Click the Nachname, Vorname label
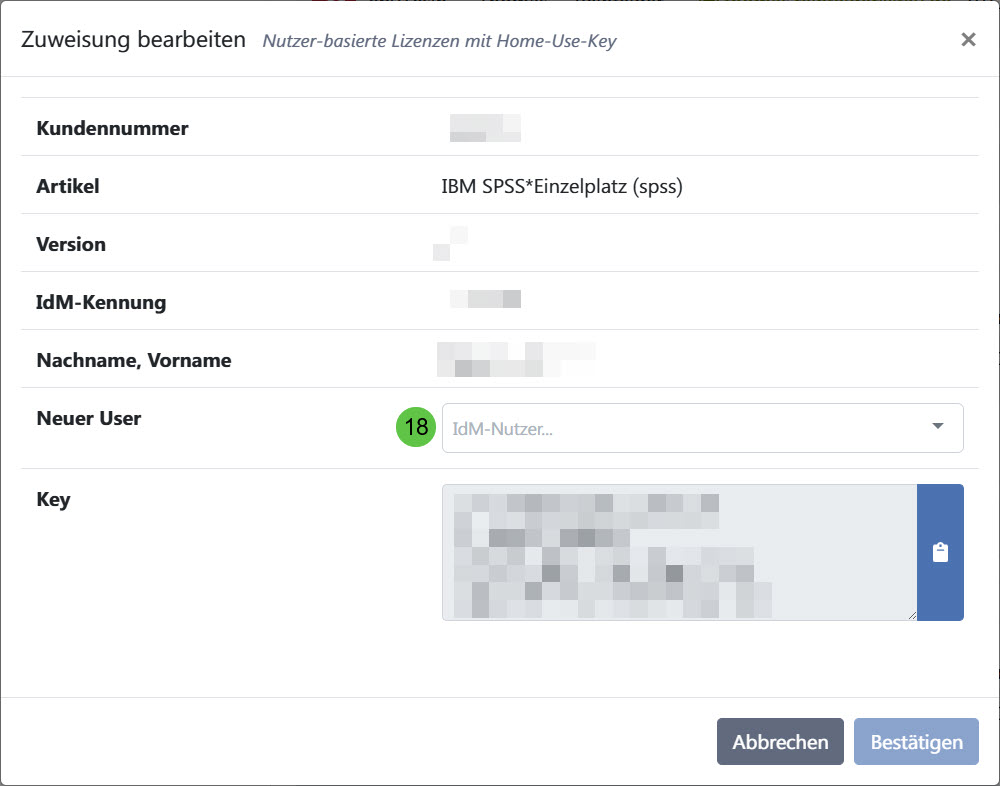1000x786 pixels. [x=134, y=360]
